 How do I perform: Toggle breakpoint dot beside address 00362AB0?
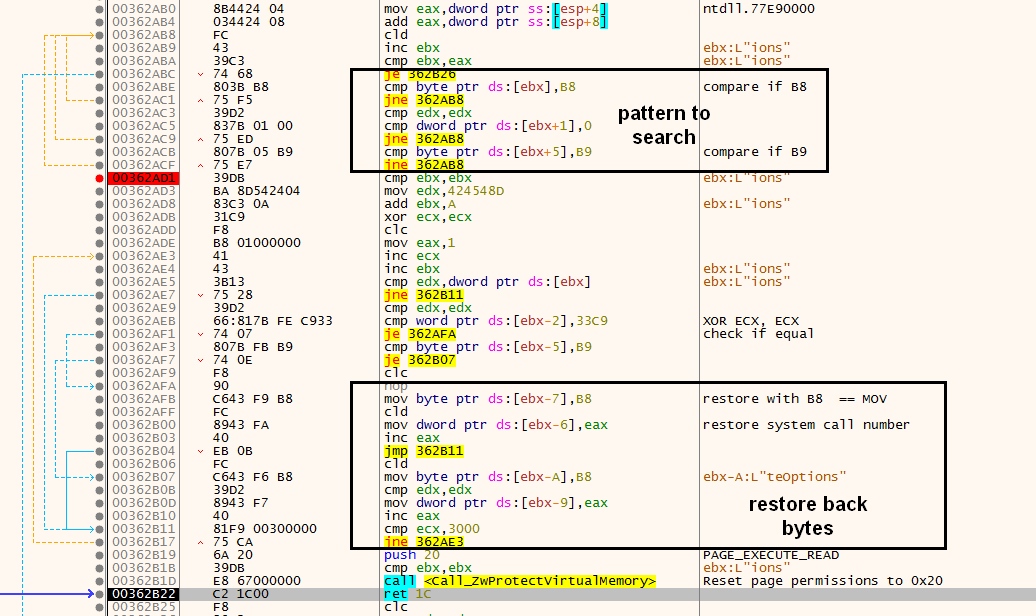click(99, 9)
